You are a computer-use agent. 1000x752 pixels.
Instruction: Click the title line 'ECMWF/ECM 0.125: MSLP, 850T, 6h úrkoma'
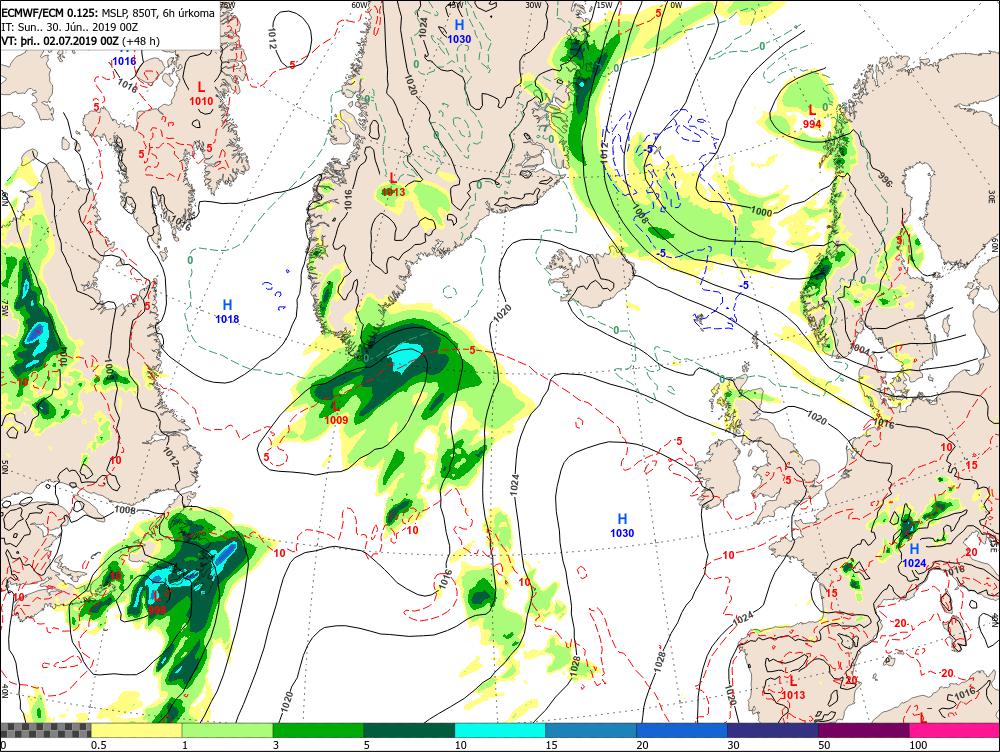(108, 13)
